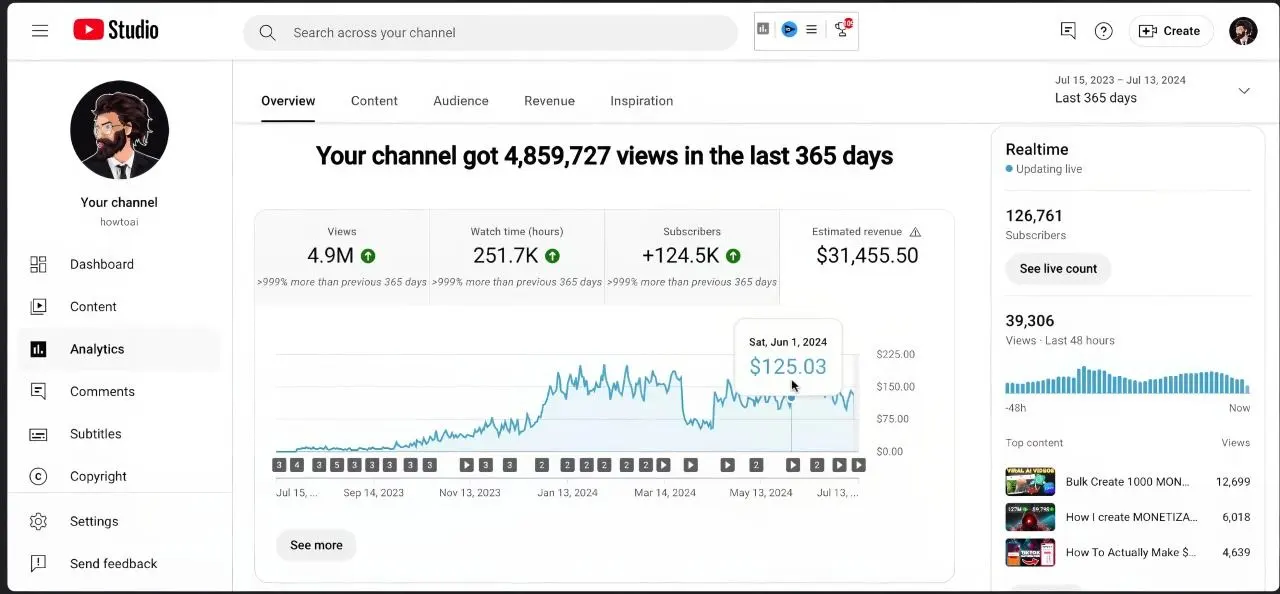Switch to the Revenue tab
This screenshot has height=594, width=1280.
coord(549,101)
